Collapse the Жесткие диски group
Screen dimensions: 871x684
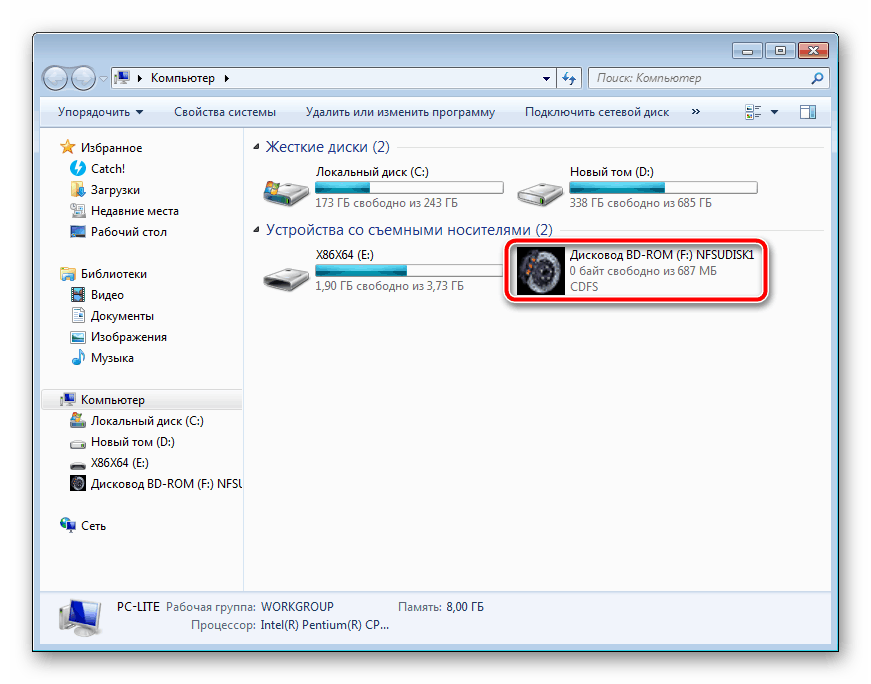pos(257,147)
